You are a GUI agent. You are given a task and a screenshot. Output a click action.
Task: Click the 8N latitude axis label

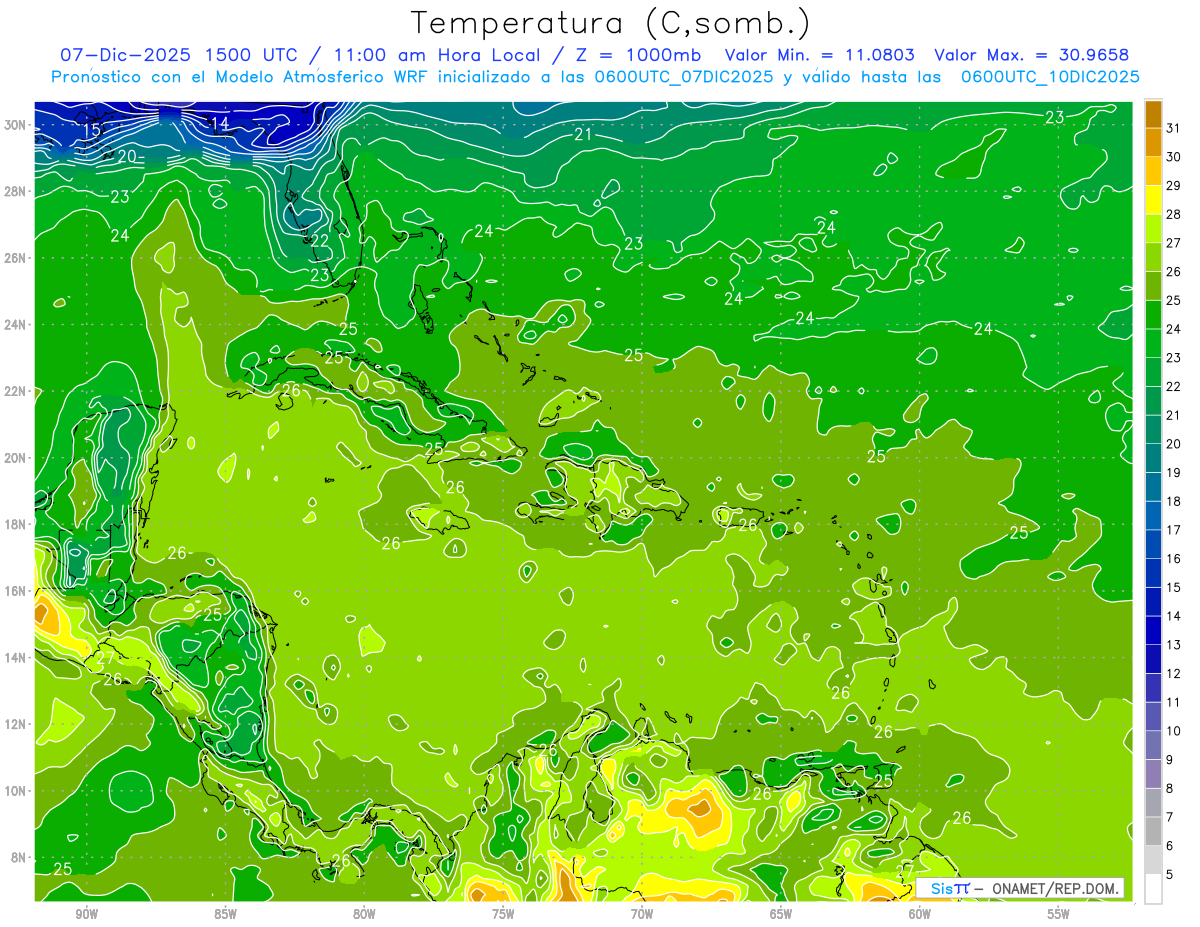(19, 858)
